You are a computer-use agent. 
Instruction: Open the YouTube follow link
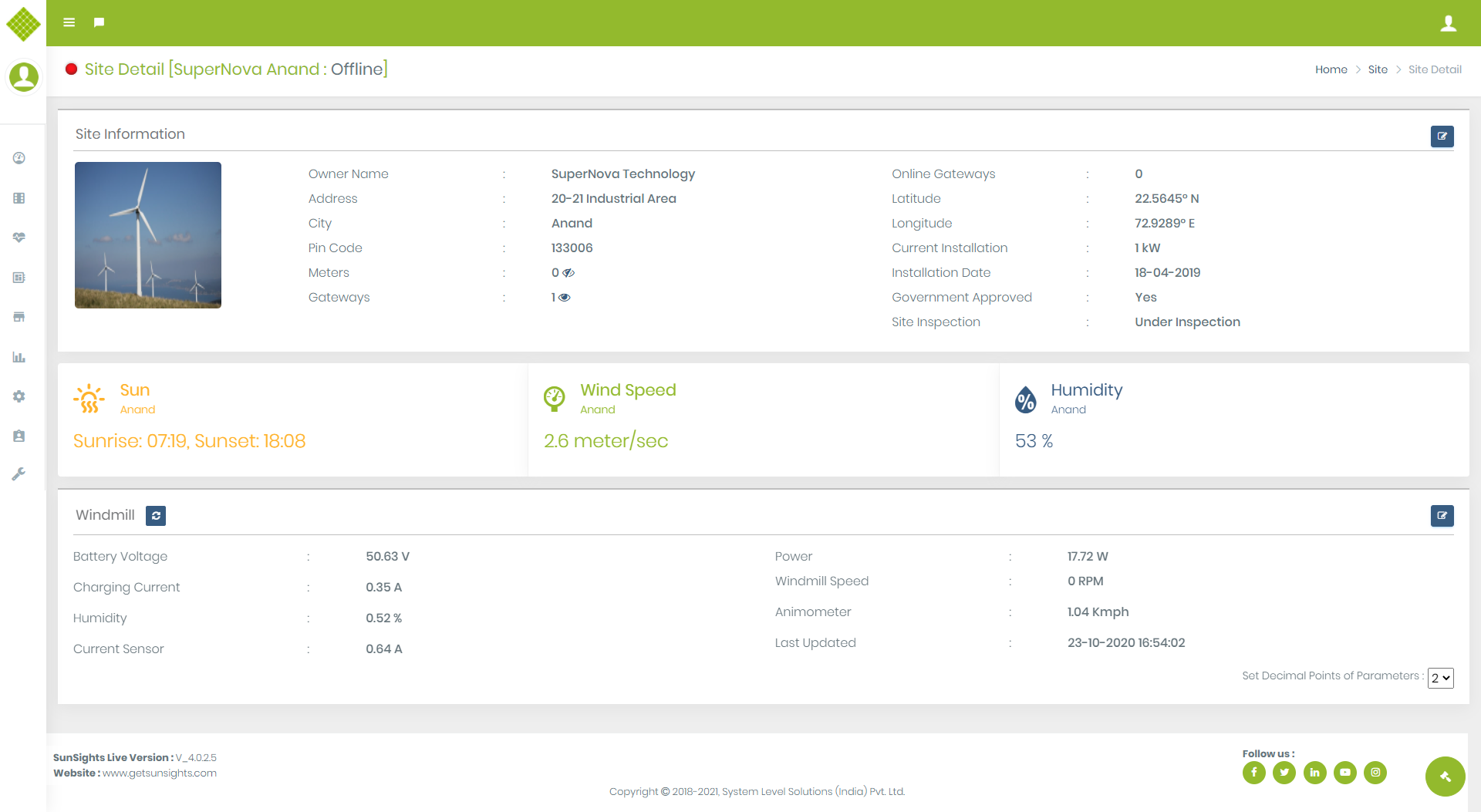coord(1344,773)
